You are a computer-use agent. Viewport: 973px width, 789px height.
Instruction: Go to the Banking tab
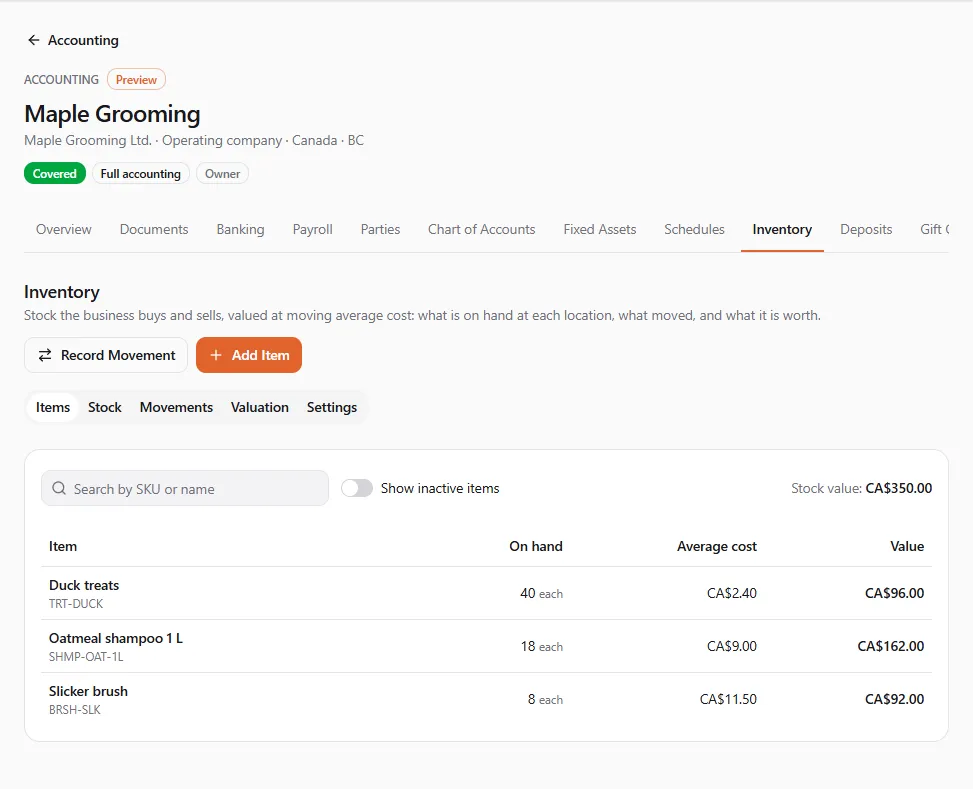pos(240,230)
